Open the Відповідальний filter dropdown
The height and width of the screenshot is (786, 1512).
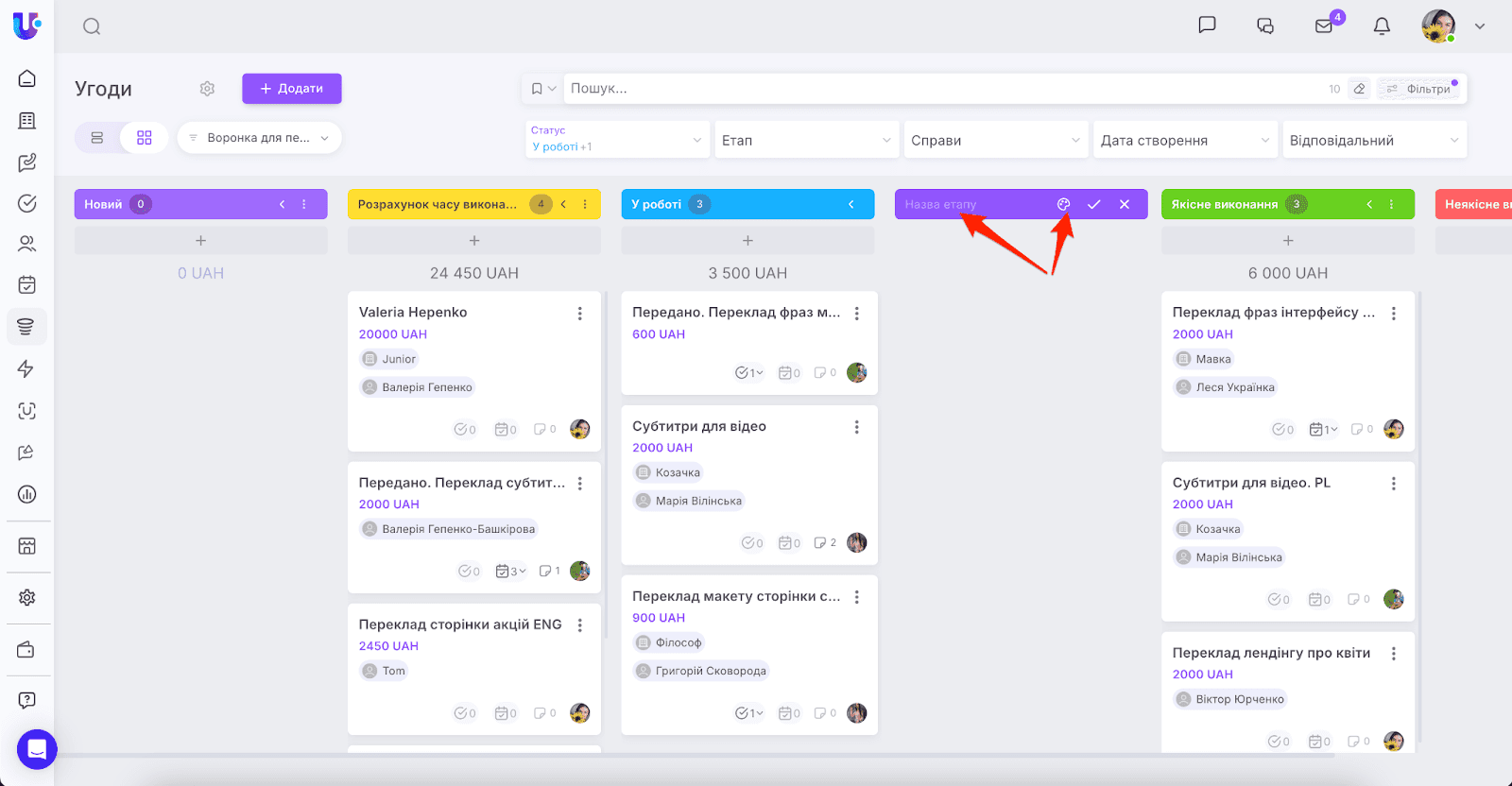coord(1375,140)
